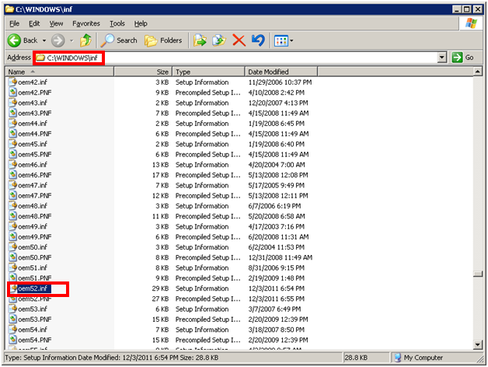This screenshot has width=488, height=367.
Task: Select the oem42.inf file icon
Action: [13, 82]
